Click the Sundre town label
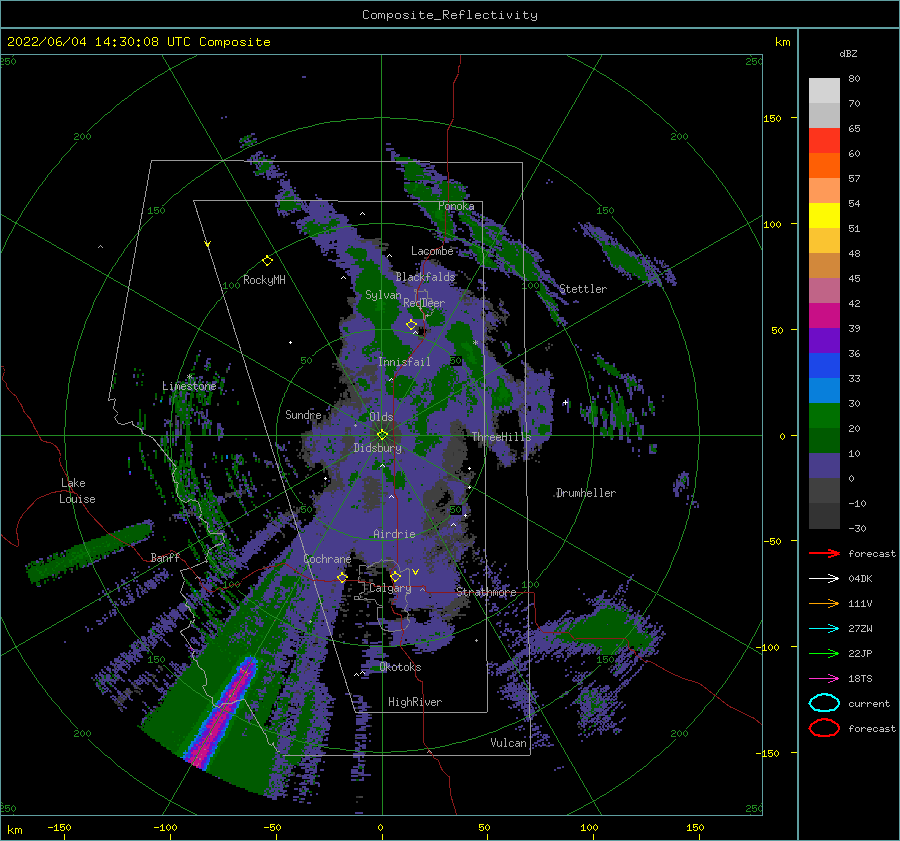900x841 pixels. 303,414
